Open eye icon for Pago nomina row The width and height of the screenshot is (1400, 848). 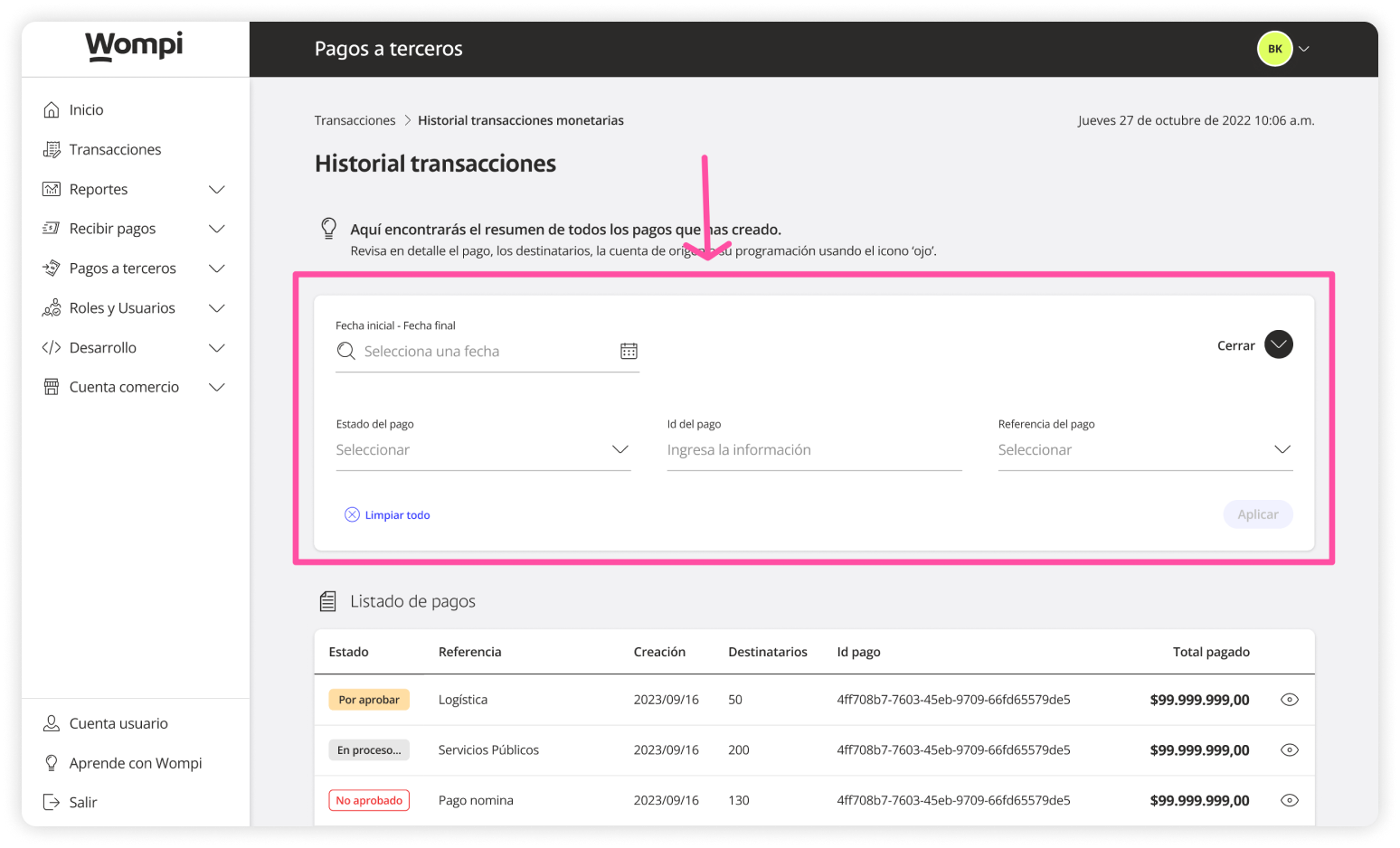point(1290,800)
